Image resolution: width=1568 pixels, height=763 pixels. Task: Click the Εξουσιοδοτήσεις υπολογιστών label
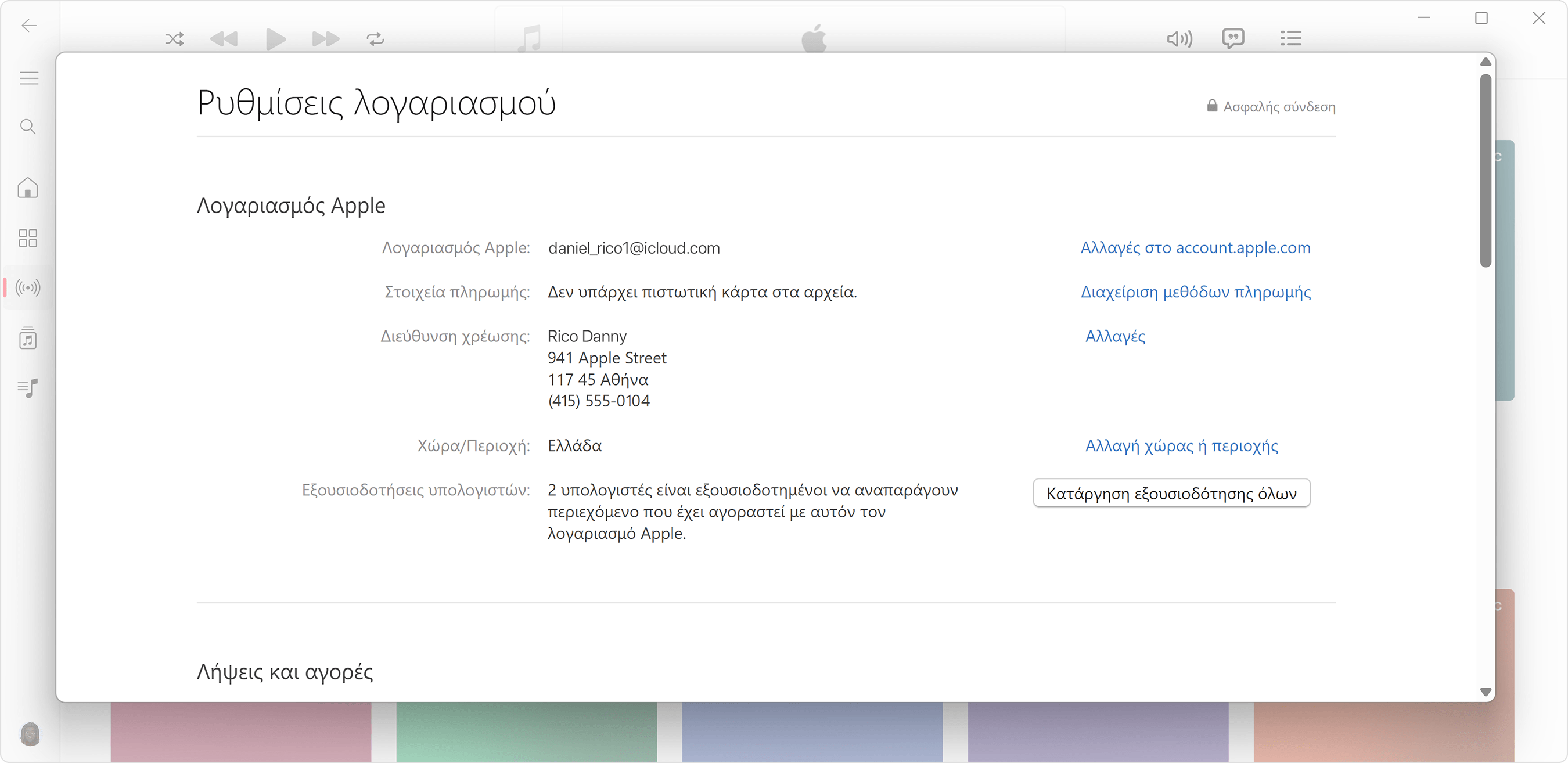(x=416, y=491)
